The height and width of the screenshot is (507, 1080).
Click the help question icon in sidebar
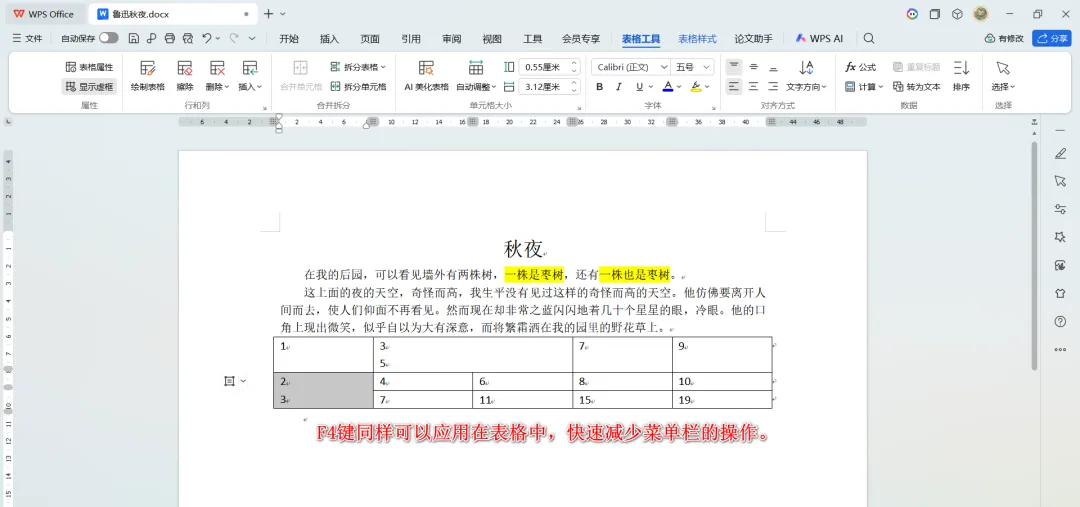point(1060,321)
